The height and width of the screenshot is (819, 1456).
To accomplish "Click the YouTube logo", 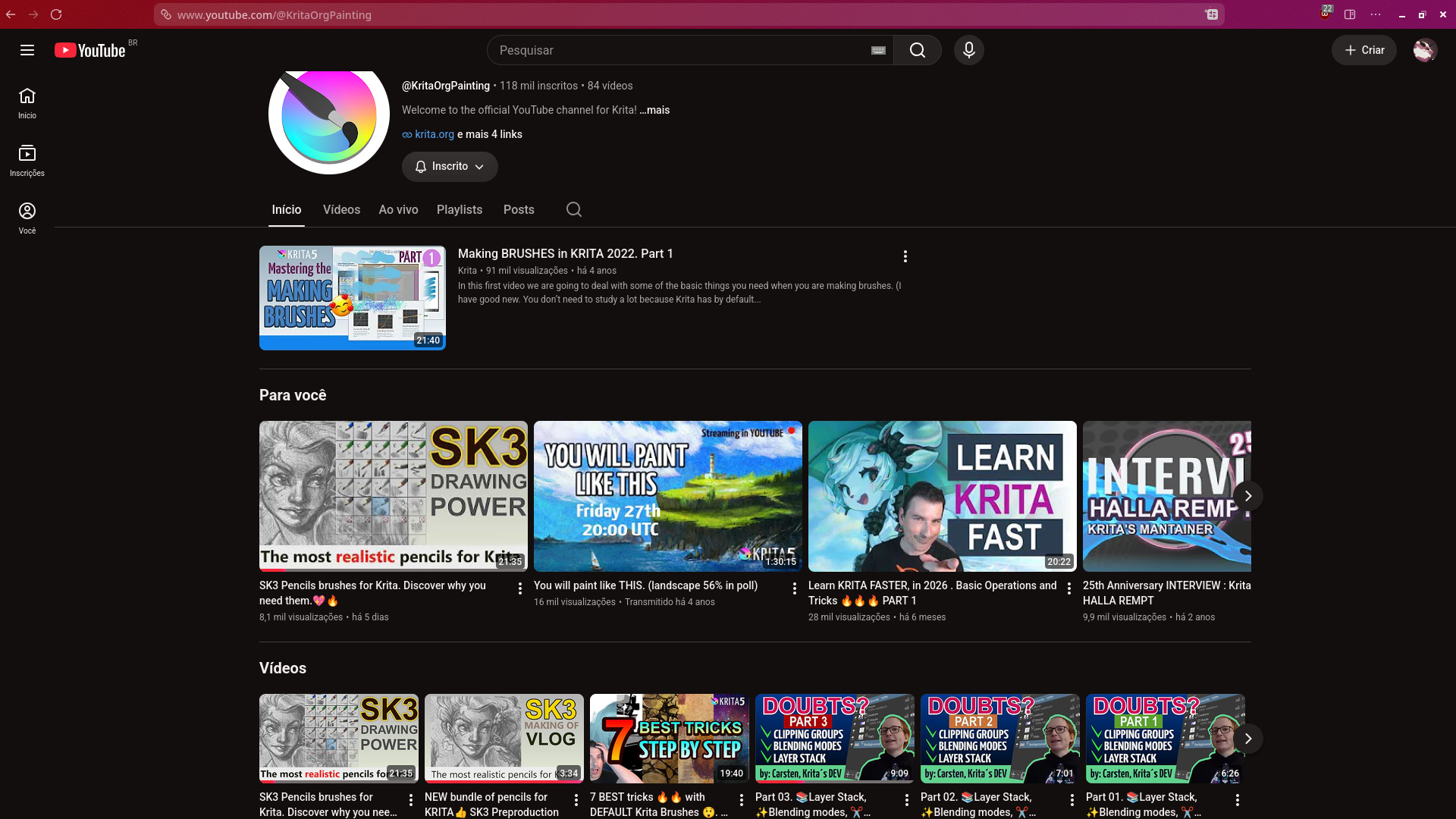I will [x=89, y=50].
